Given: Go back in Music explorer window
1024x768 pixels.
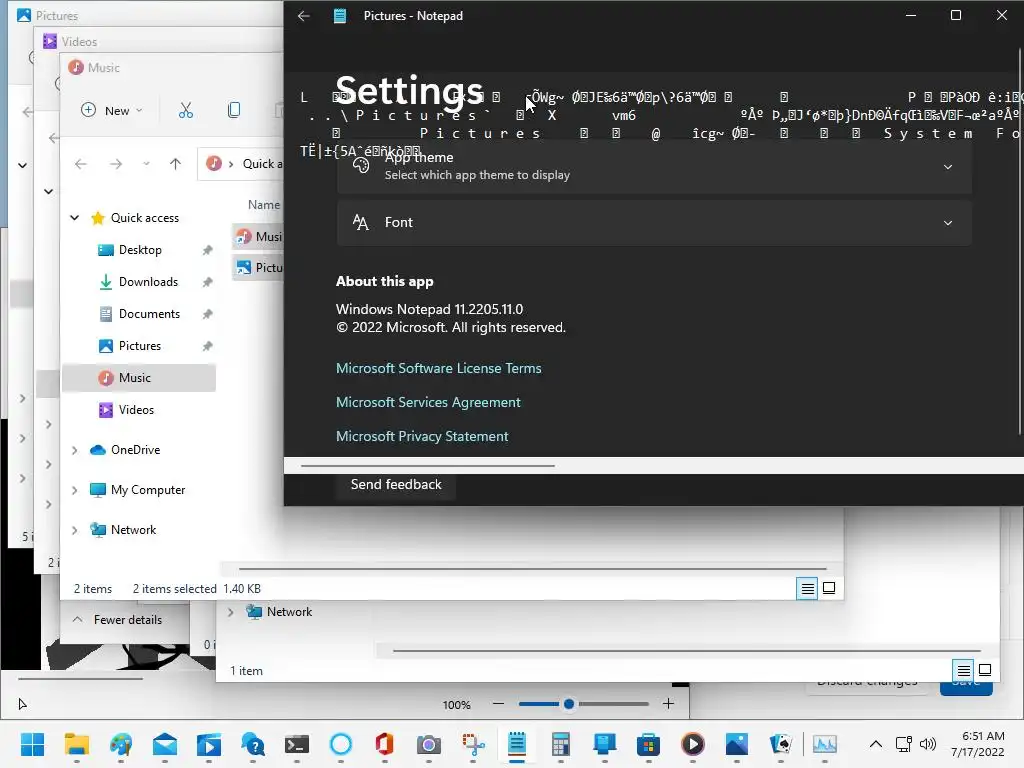Looking at the screenshot, I should click(81, 164).
